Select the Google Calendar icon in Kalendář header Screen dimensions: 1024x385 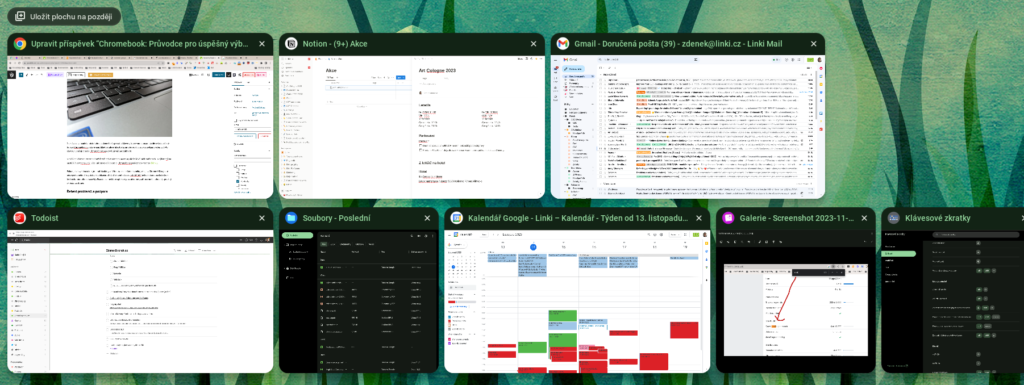(x=456, y=218)
